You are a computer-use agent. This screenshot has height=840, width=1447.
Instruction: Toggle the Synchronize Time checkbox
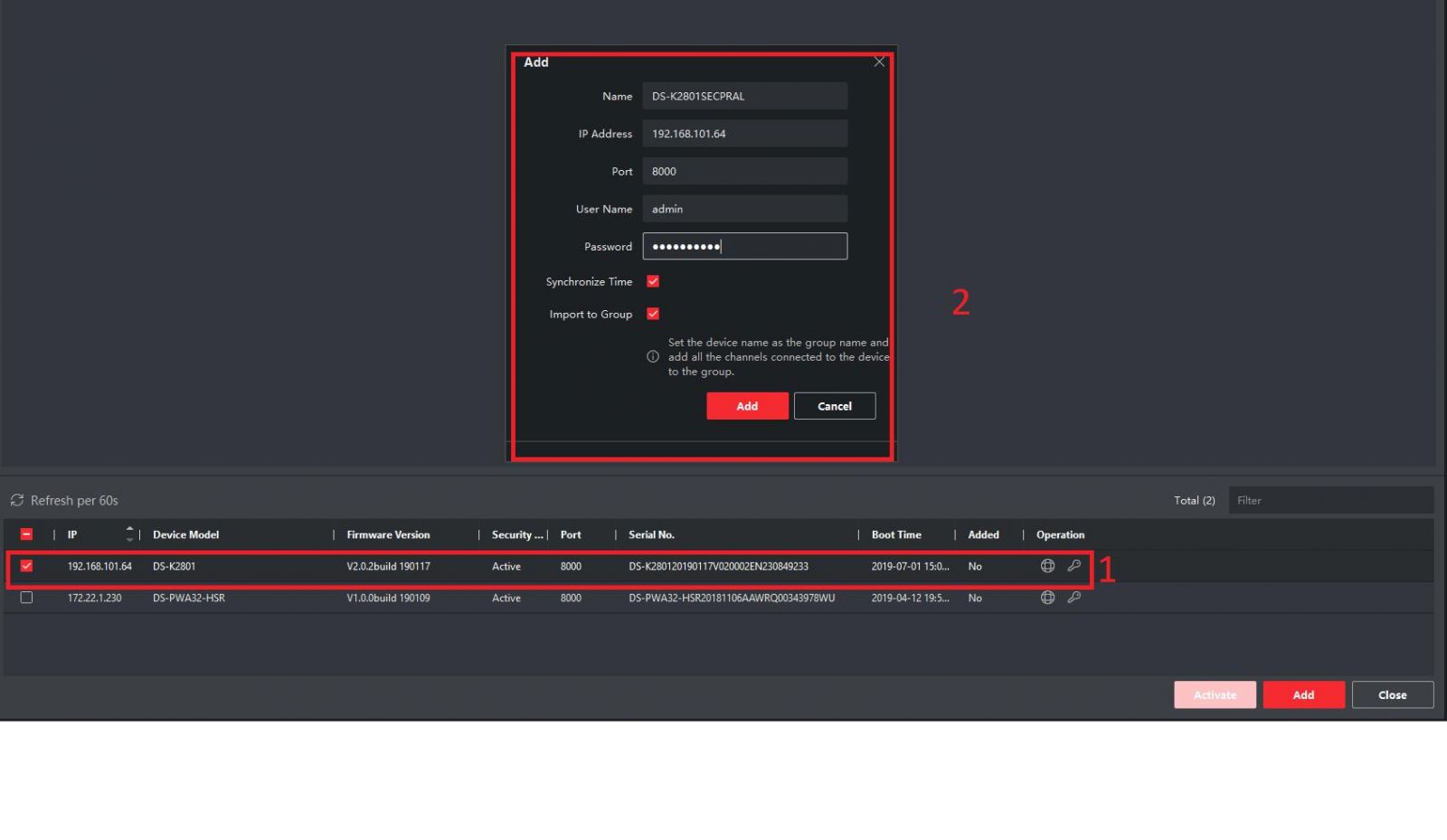653,282
